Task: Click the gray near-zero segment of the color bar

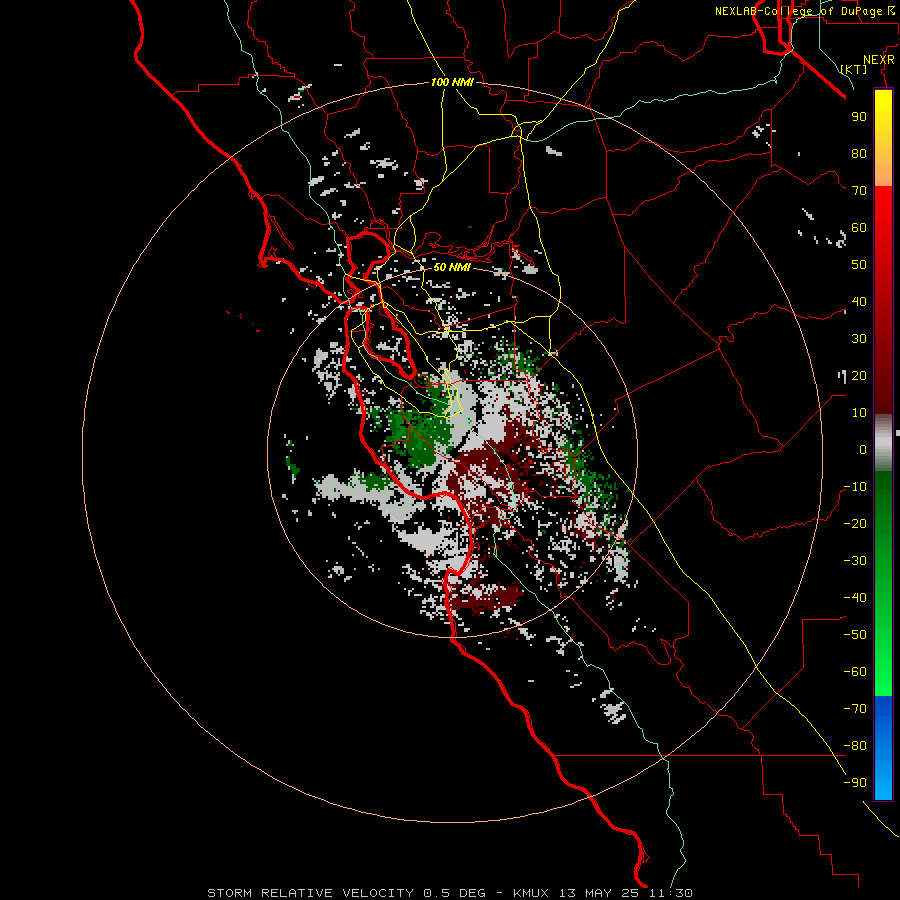Action: (883, 443)
